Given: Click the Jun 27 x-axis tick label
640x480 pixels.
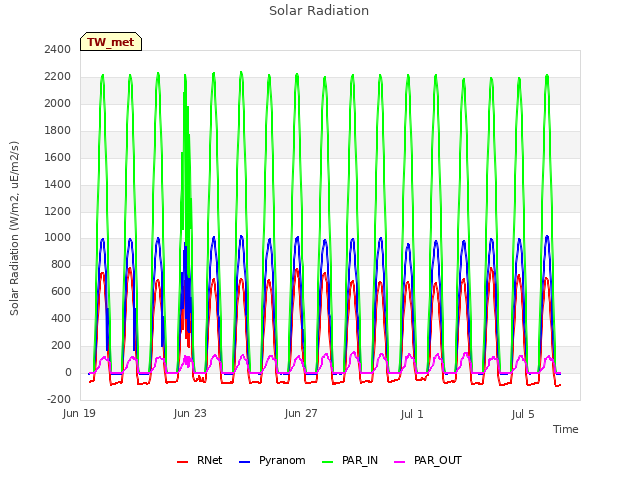Looking at the screenshot, I should pyautogui.click(x=301, y=414).
